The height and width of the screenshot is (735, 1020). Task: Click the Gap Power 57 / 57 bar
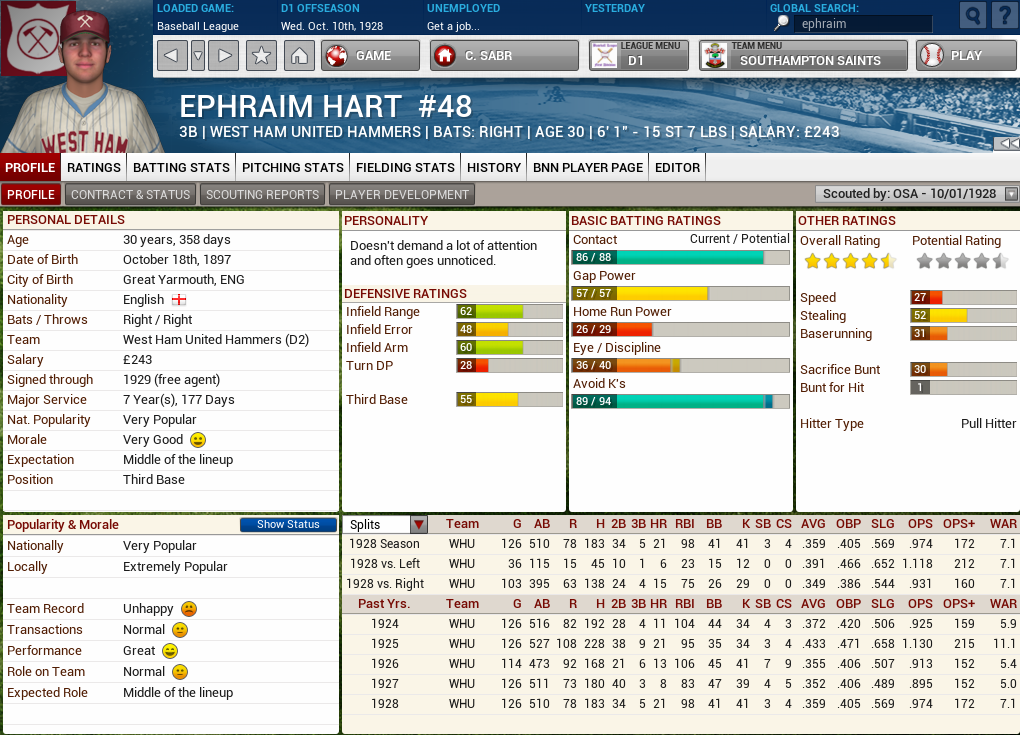click(x=680, y=293)
